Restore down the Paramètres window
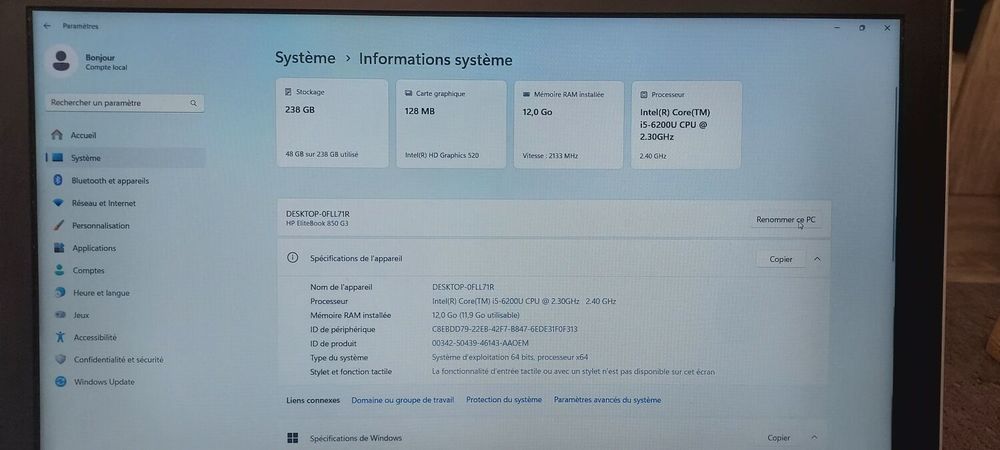The height and width of the screenshot is (450, 1000). point(862,28)
